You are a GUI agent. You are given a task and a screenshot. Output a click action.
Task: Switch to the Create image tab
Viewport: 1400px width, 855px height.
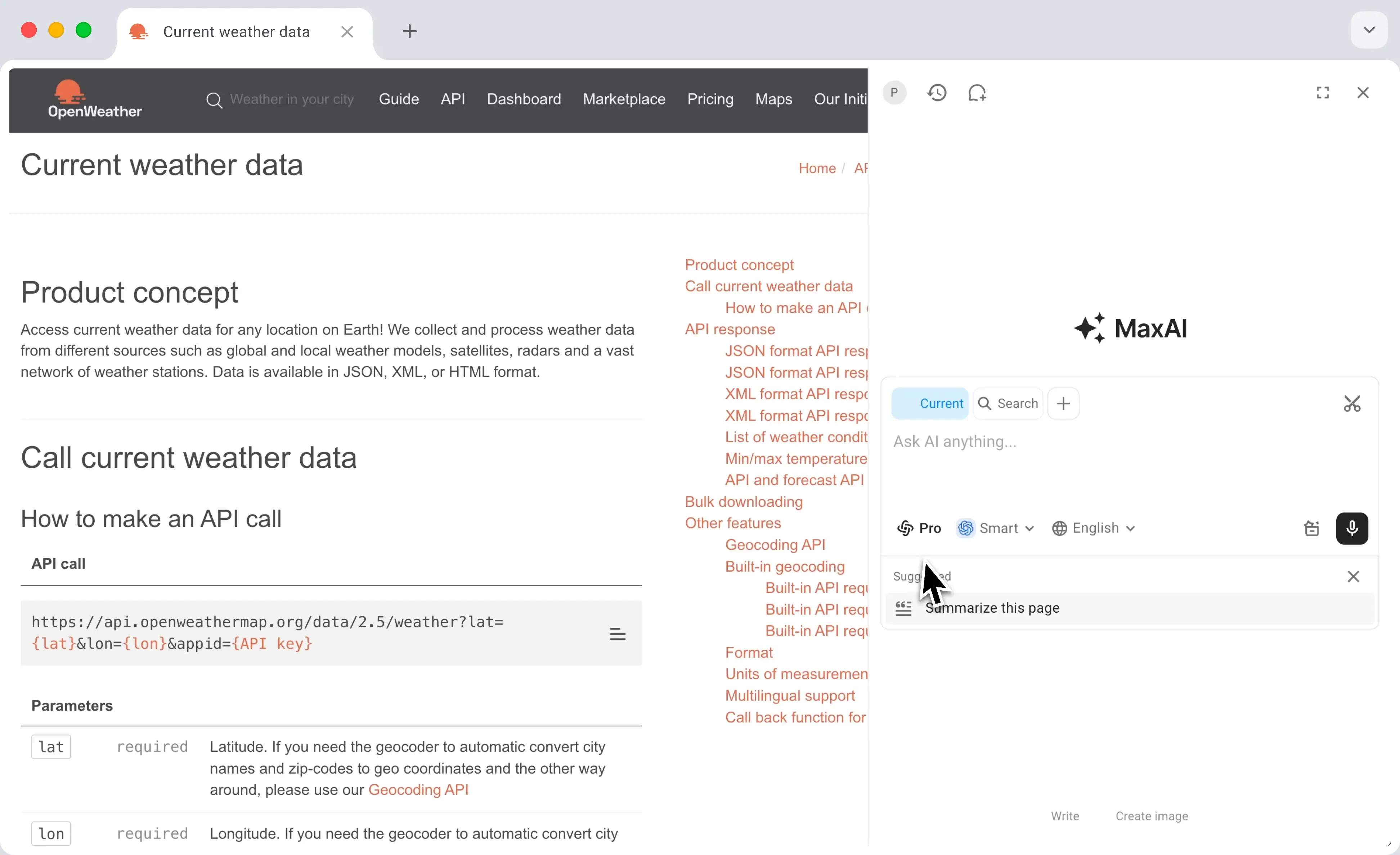click(x=1152, y=816)
